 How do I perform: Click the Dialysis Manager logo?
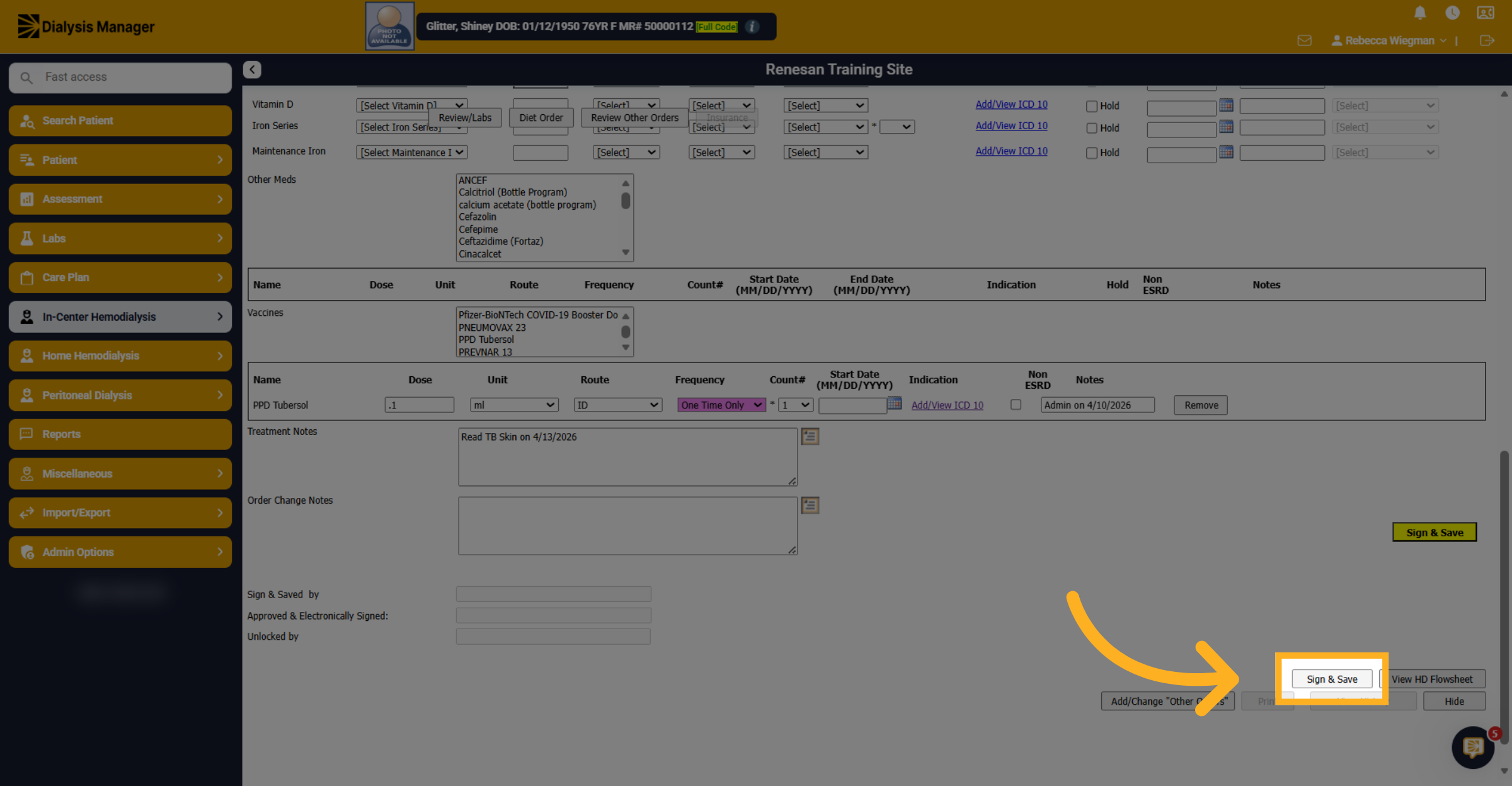point(86,26)
